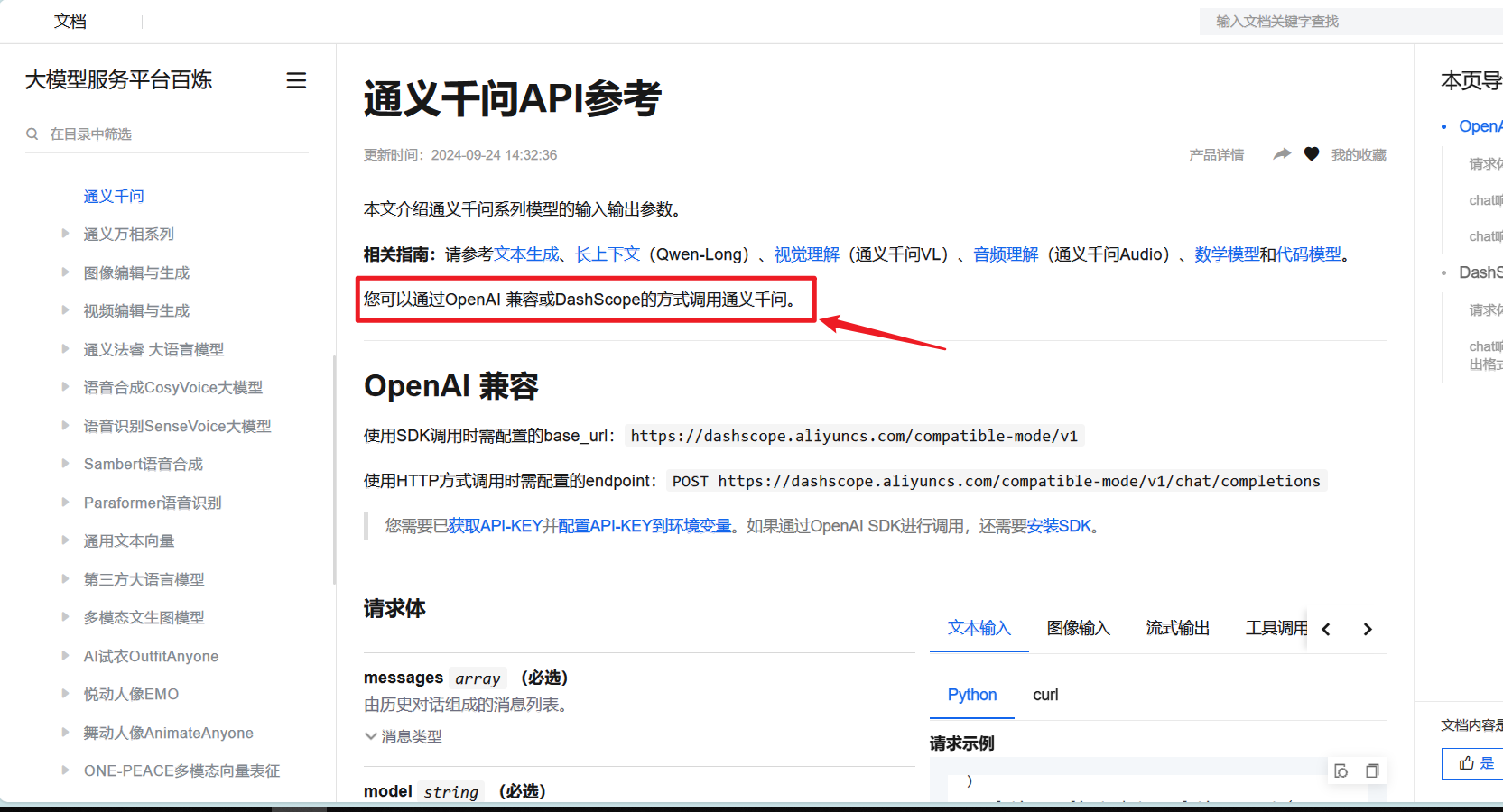
Task: Expand Paraformer语音识别 arrow
Action: (x=65, y=502)
